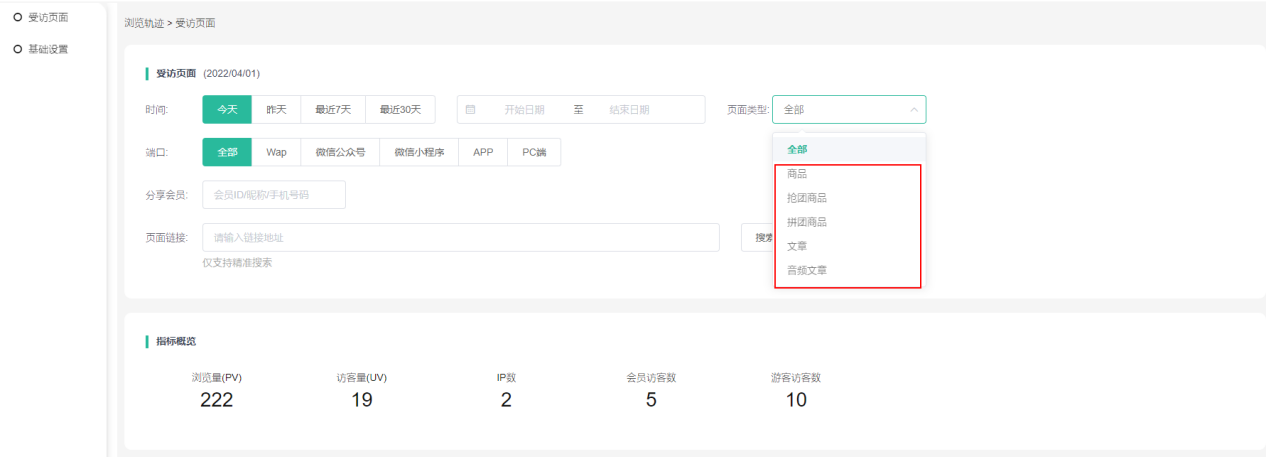Collapse the 页面类型 dropdown arrow
Viewport: 1266px width, 457px height.
[x=913, y=110]
